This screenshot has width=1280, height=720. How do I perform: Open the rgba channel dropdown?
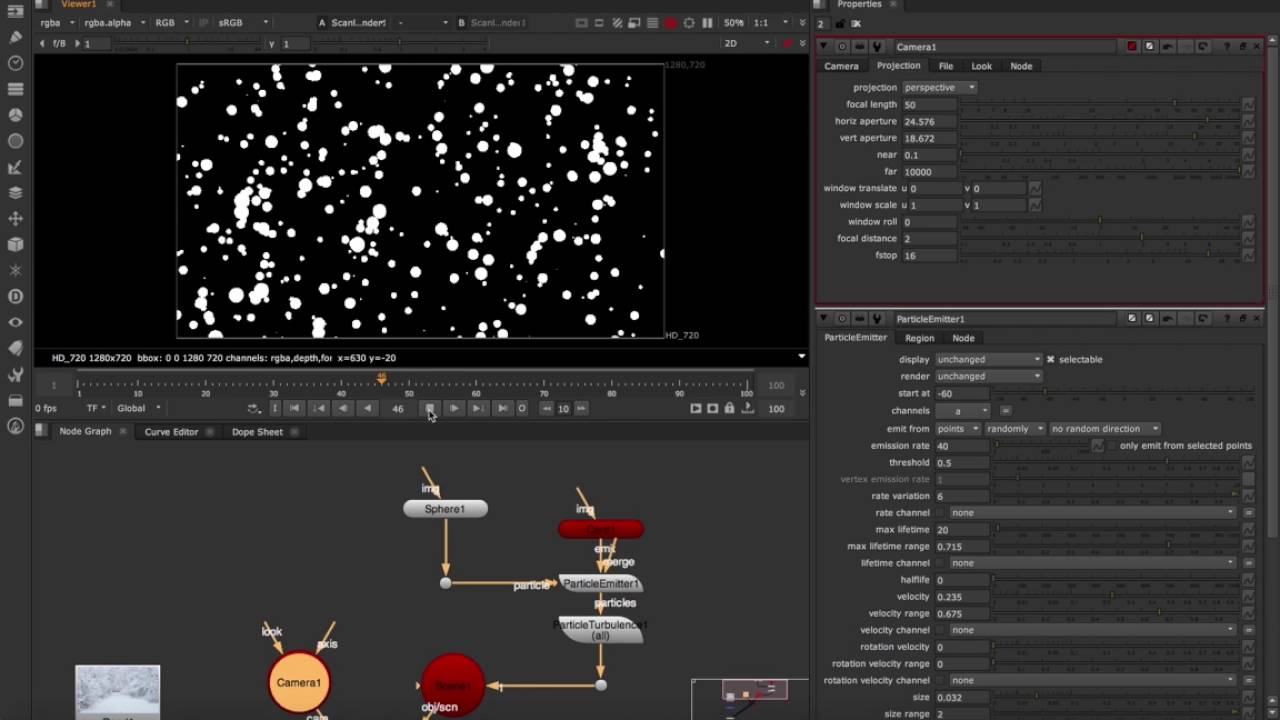57,23
